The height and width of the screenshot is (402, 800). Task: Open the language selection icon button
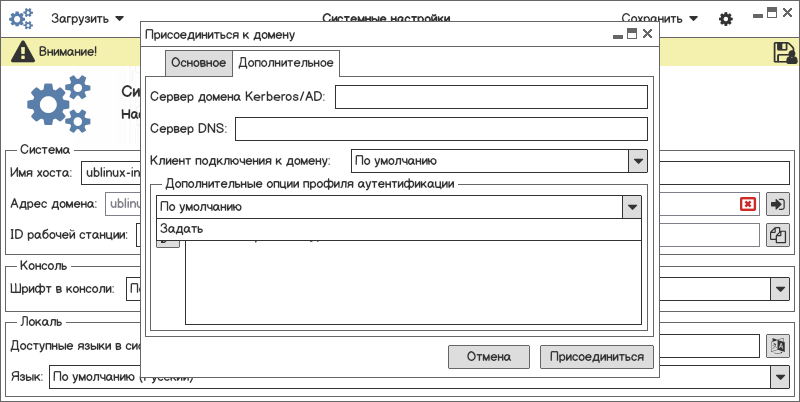point(777,346)
